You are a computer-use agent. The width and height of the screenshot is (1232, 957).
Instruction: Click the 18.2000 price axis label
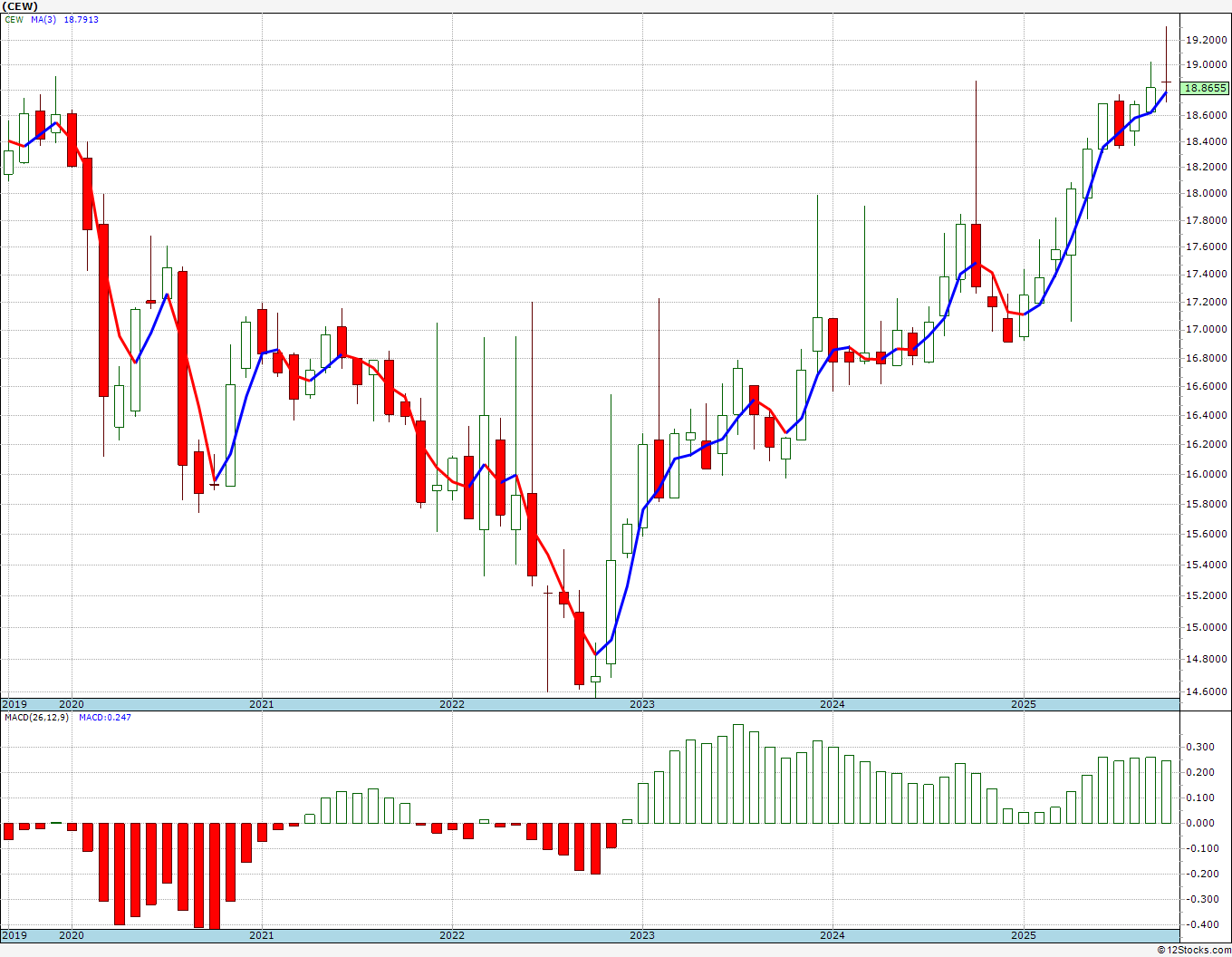tap(1207, 167)
